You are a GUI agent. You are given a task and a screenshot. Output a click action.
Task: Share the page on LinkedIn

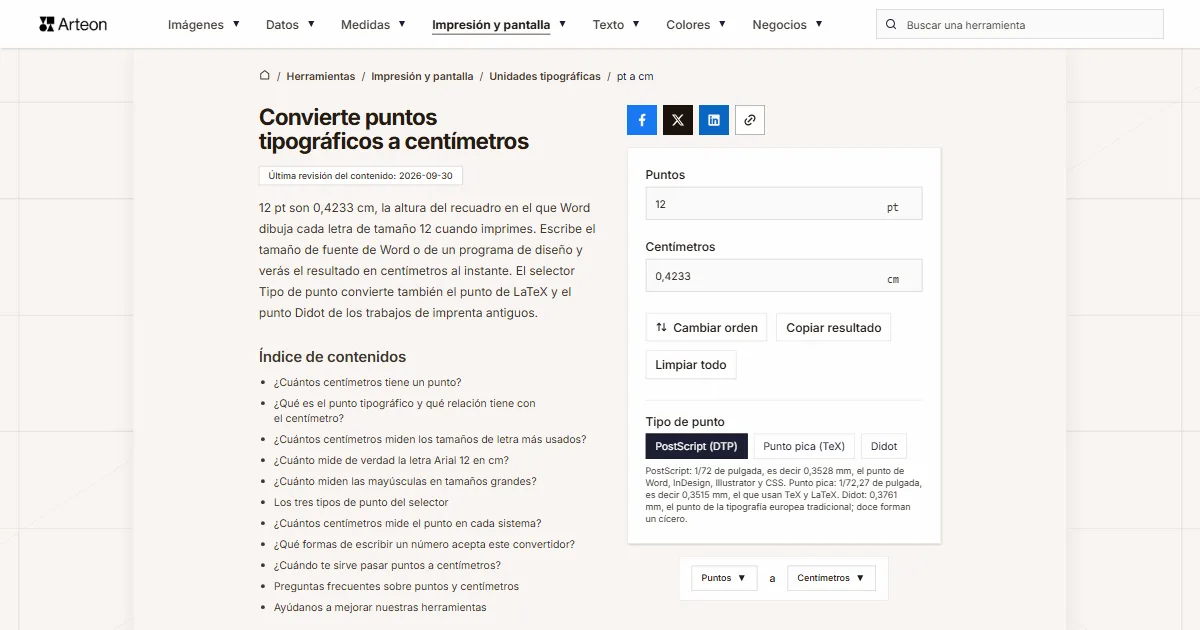pyautogui.click(x=714, y=120)
